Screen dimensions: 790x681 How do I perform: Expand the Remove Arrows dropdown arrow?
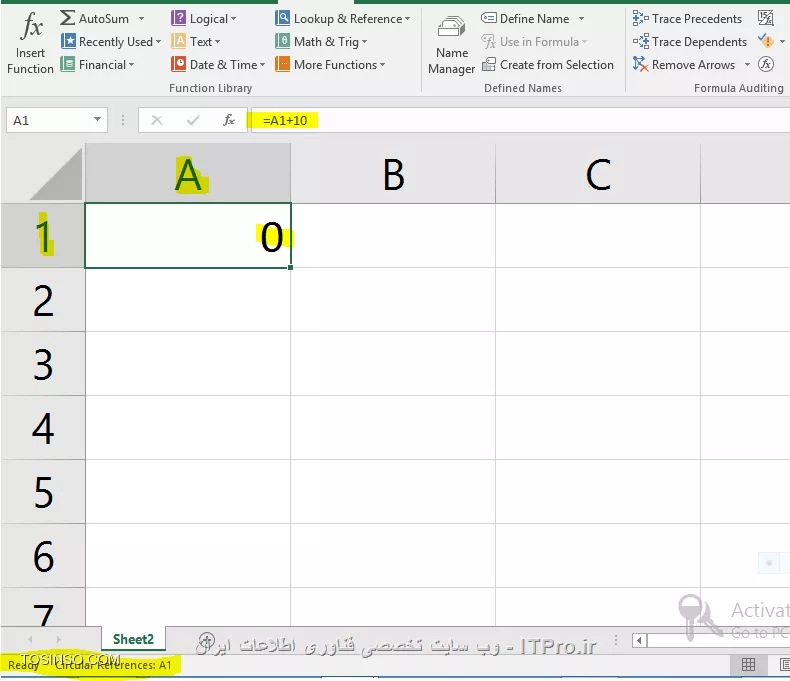point(747,65)
